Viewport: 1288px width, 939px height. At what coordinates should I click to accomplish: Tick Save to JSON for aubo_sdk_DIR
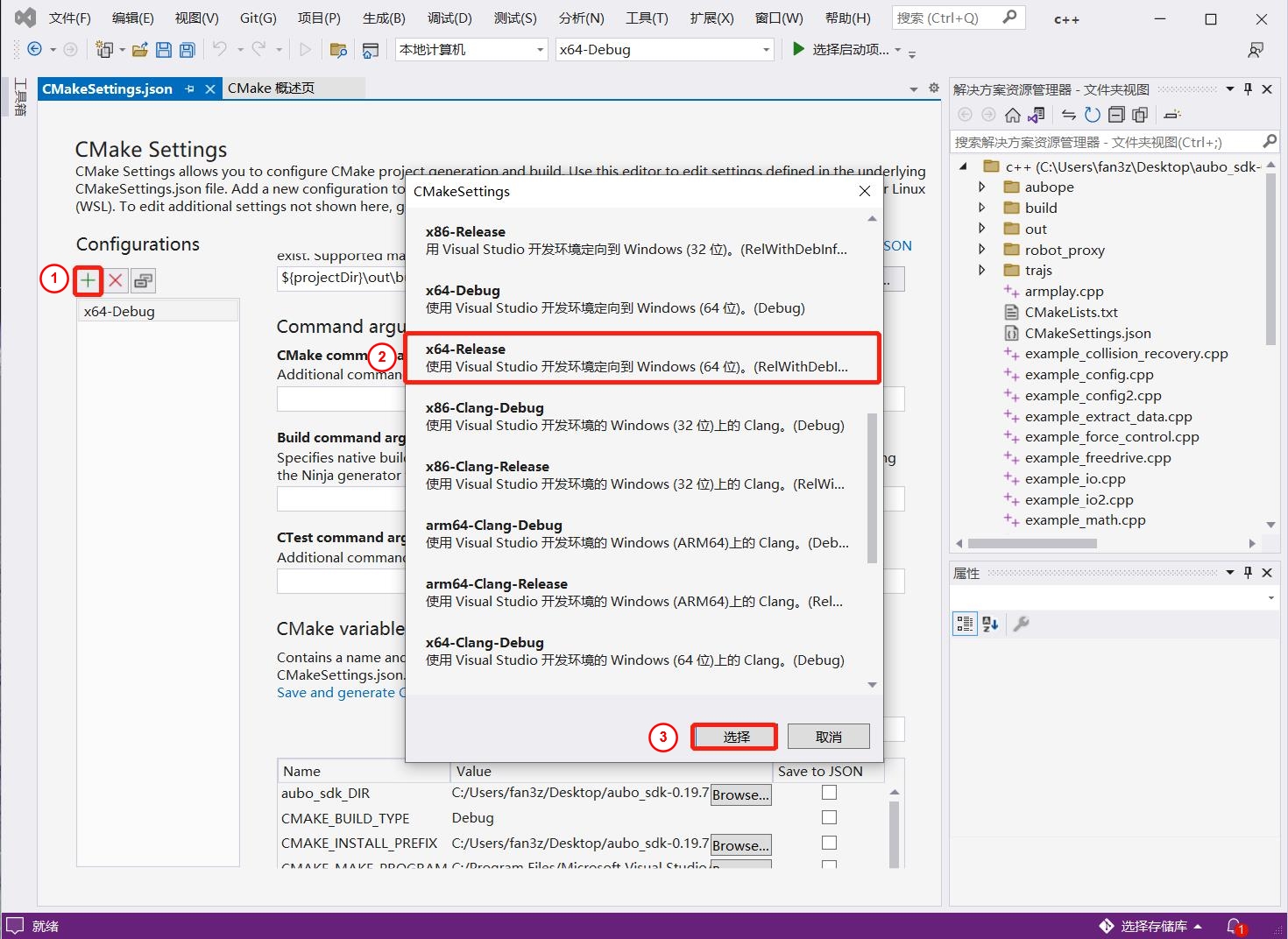point(829,793)
